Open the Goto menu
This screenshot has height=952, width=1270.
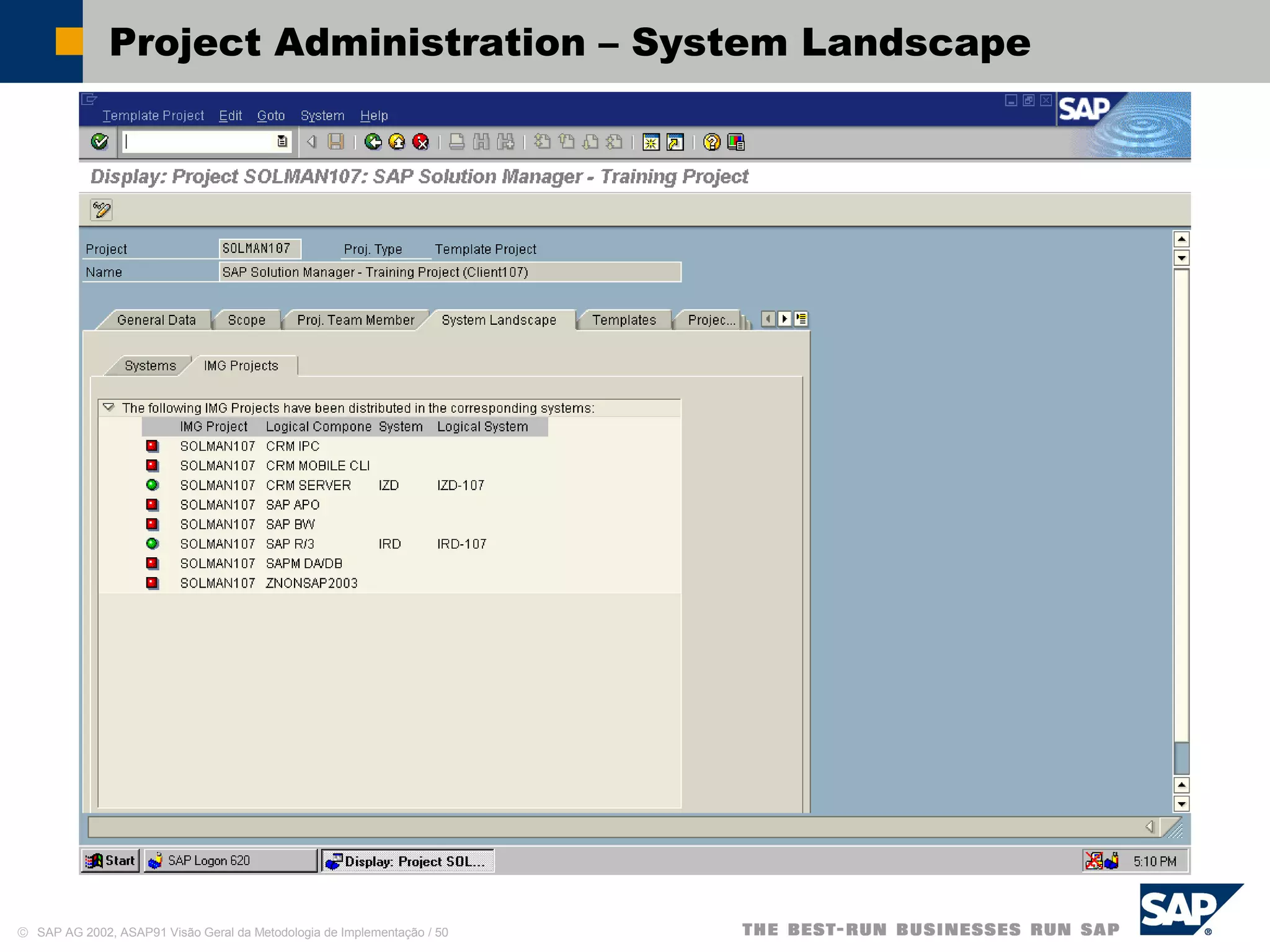(x=271, y=116)
